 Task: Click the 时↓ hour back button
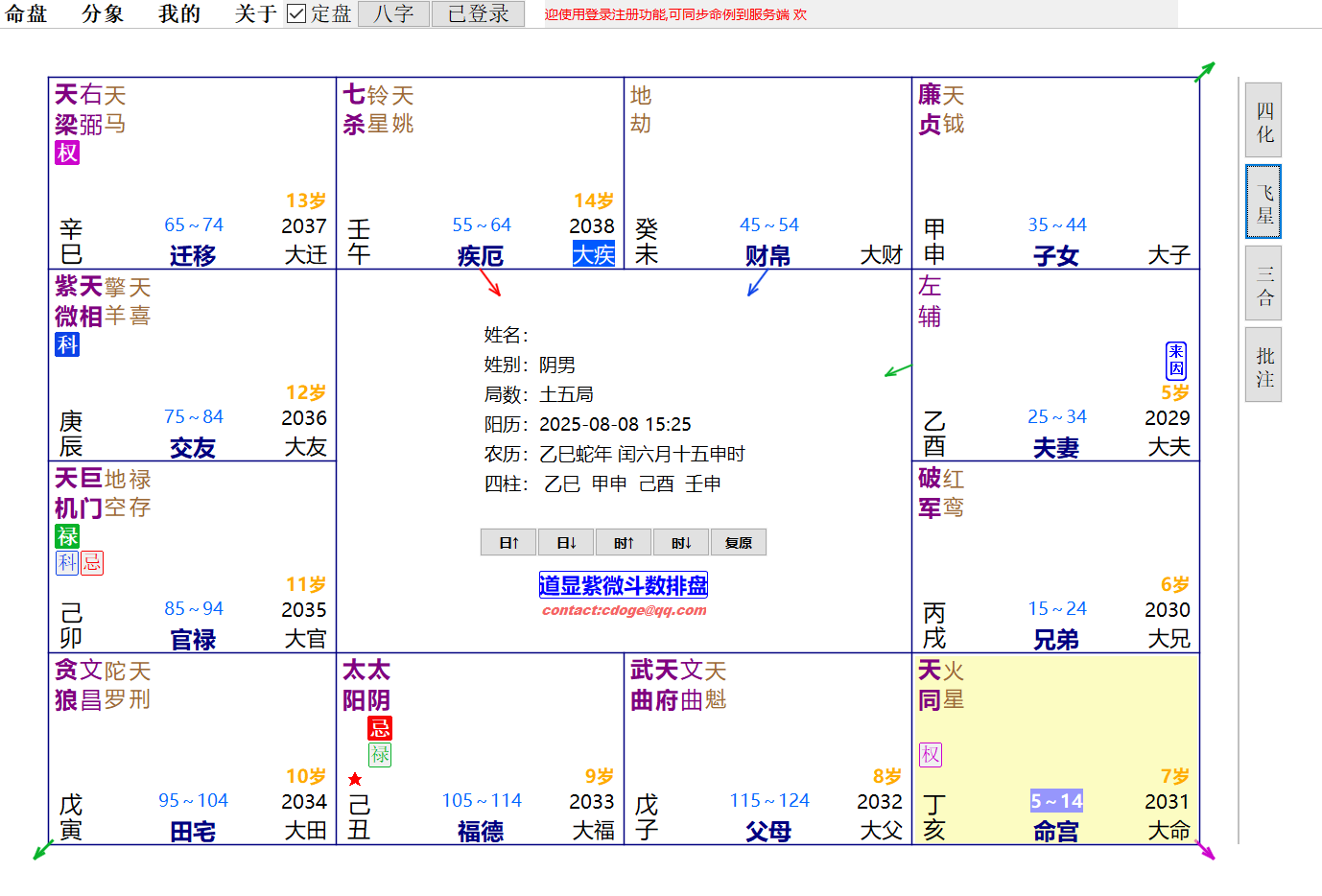click(x=681, y=543)
